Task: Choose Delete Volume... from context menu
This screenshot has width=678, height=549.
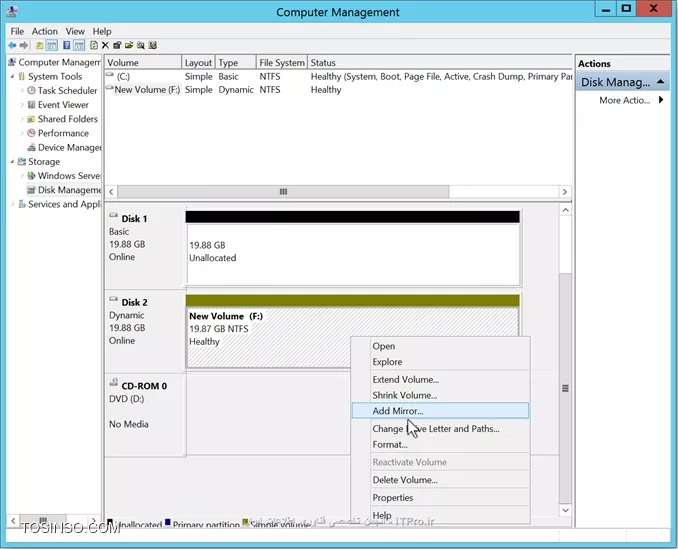Action: 440,480
